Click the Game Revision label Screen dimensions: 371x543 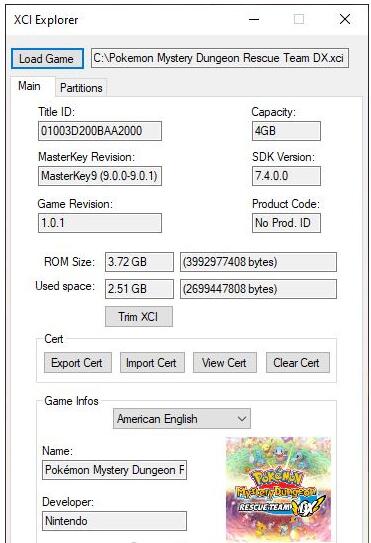click(75, 204)
